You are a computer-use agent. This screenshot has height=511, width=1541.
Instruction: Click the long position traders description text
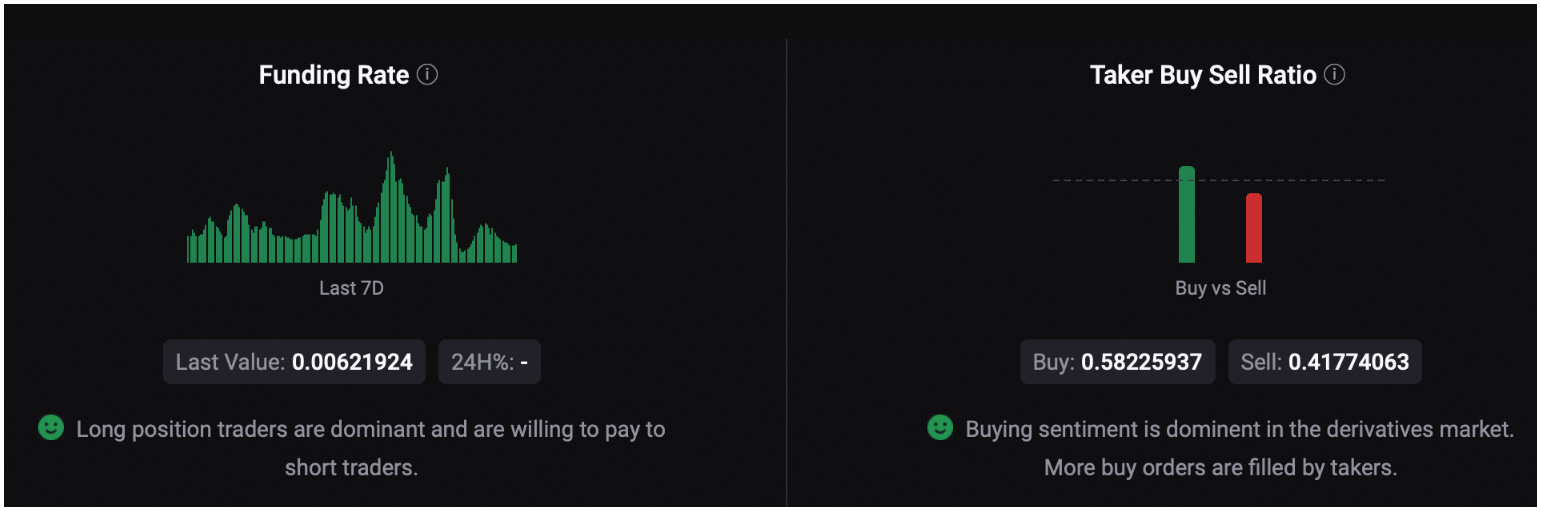(371, 448)
